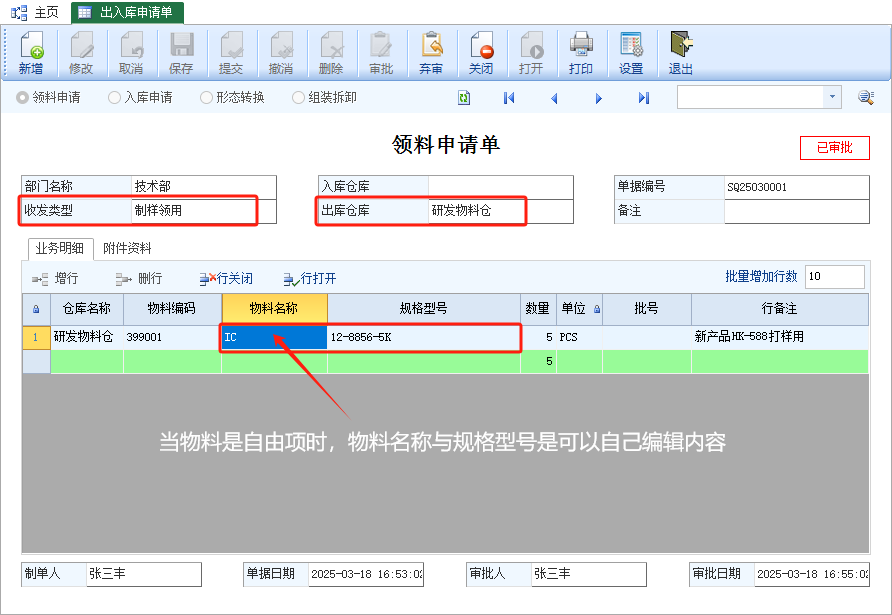This screenshot has width=892, height=615.
Task: Click the 研发物料仓 cell in row 1
Action: (x=87, y=337)
